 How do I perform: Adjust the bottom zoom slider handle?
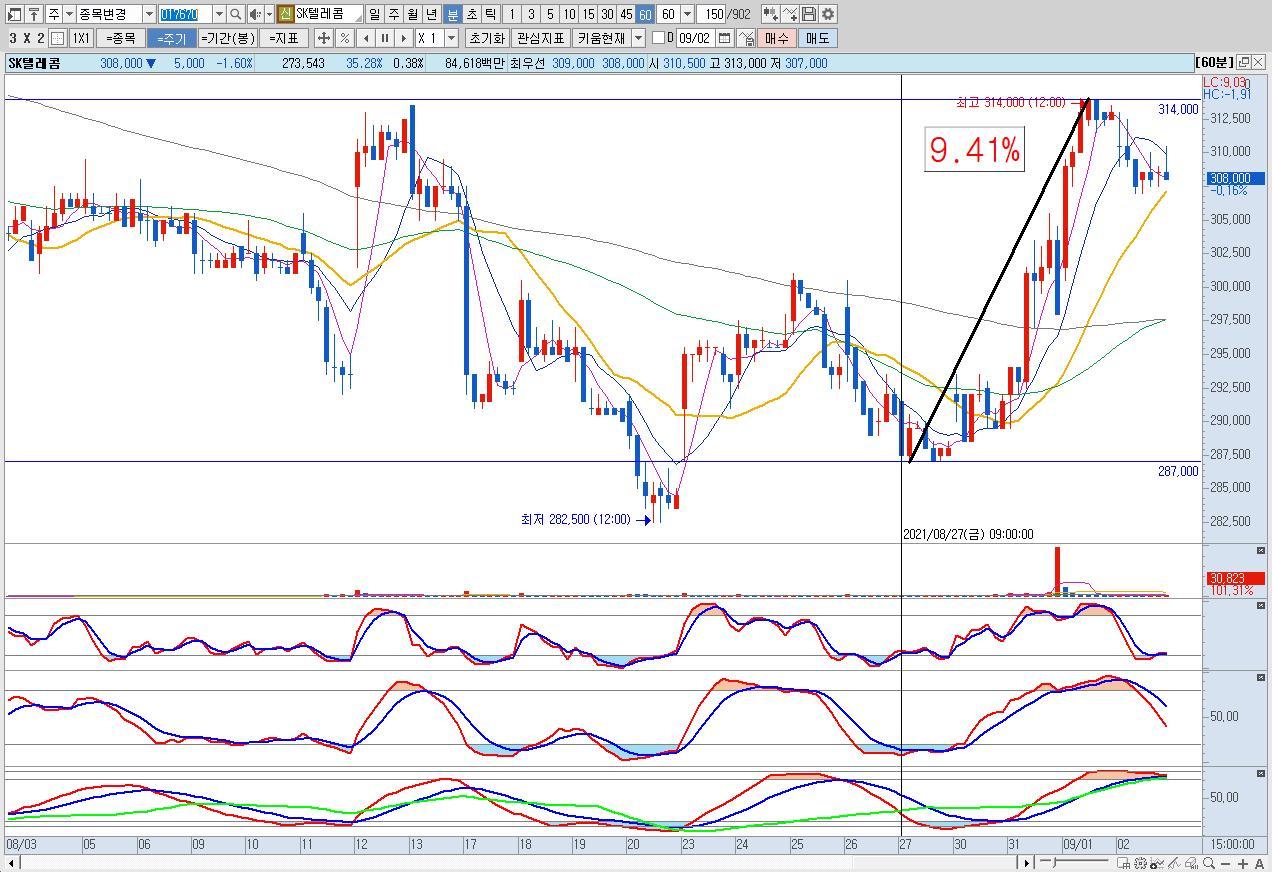(x=1053, y=863)
